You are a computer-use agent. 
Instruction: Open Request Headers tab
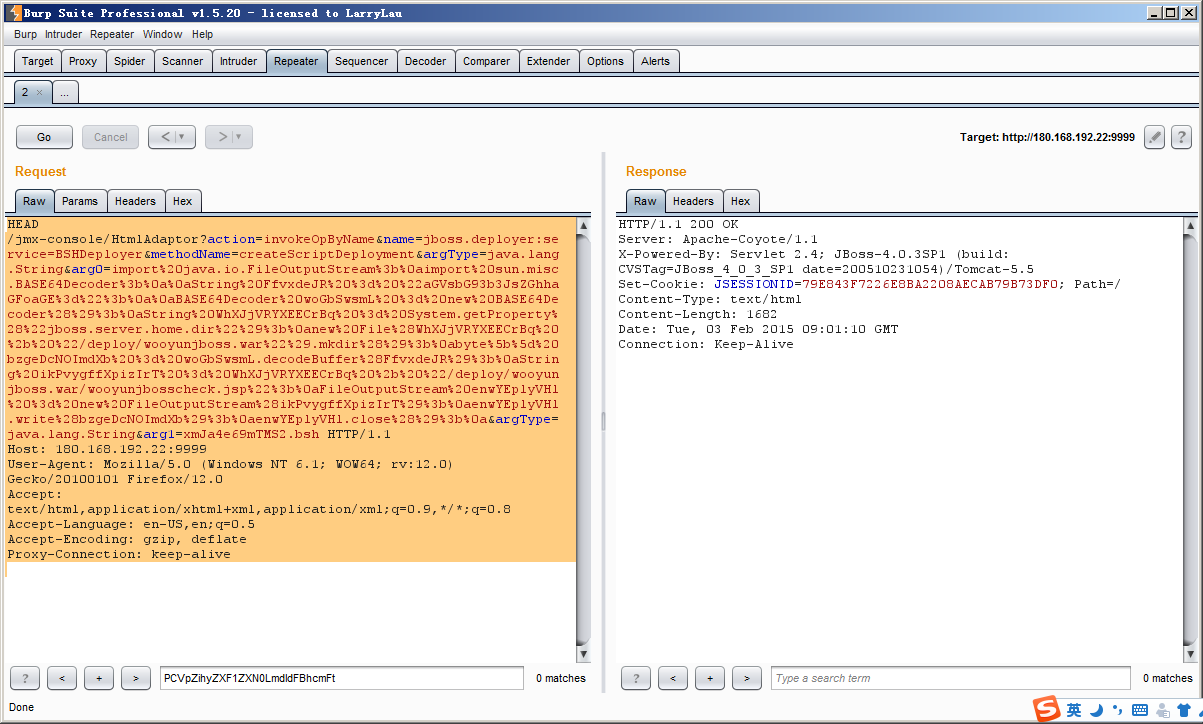pyautogui.click(x=135, y=201)
